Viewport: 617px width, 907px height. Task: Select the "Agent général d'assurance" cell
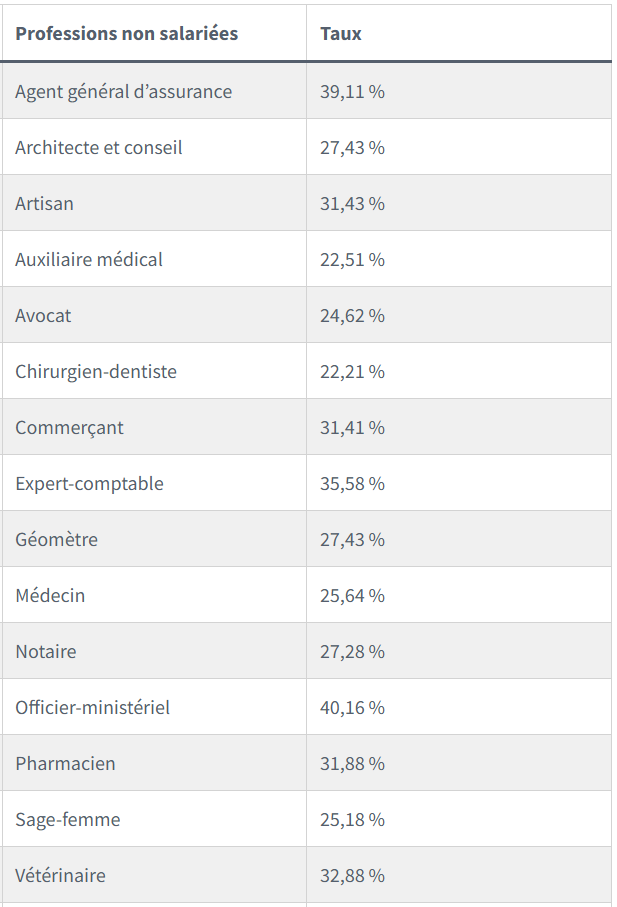[123, 92]
